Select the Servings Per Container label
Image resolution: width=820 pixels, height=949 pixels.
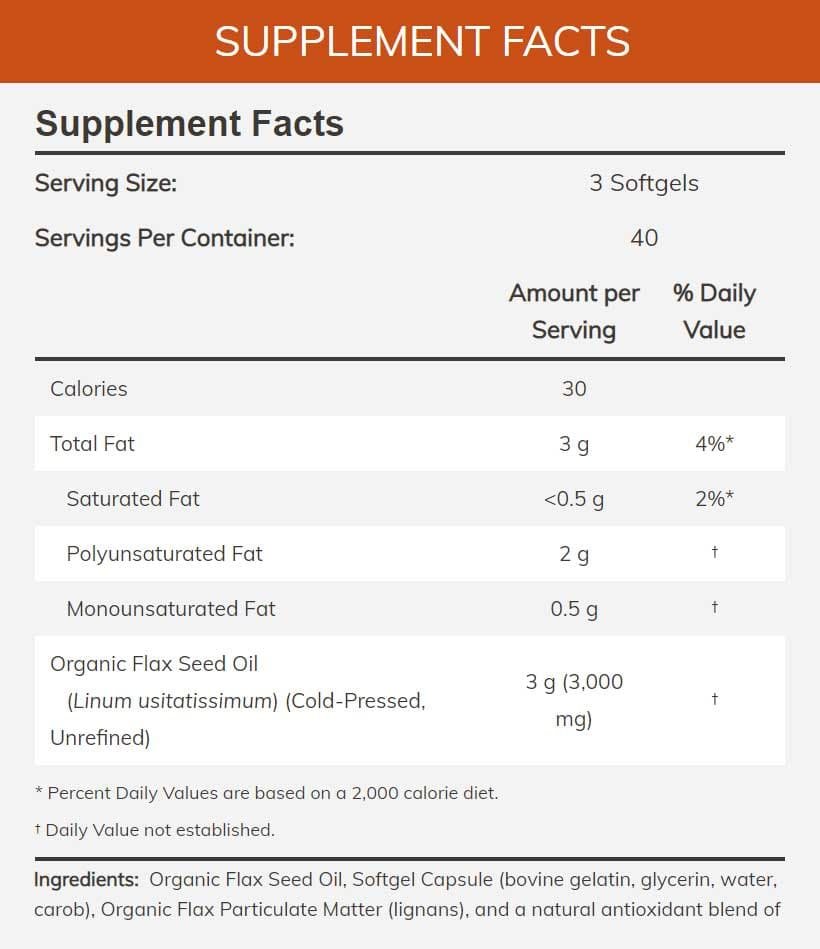165,238
